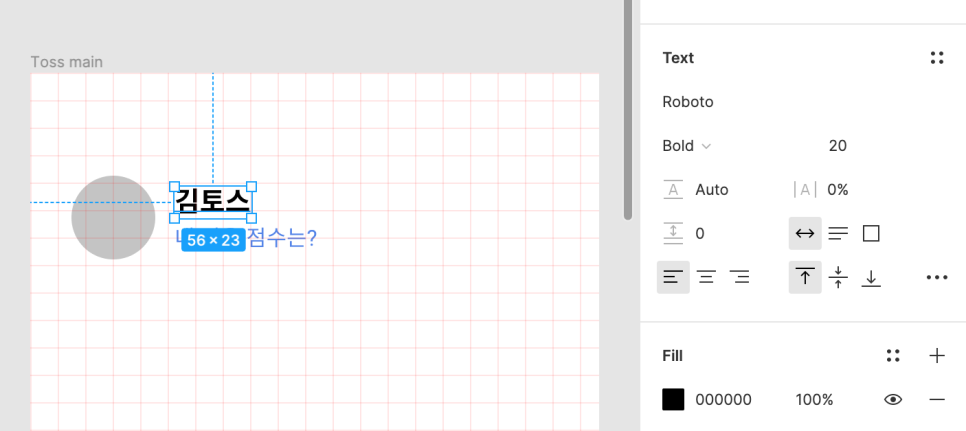The height and width of the screenshot is (431, 966).
Task: Click line height icon
Action: coord(673,190)
